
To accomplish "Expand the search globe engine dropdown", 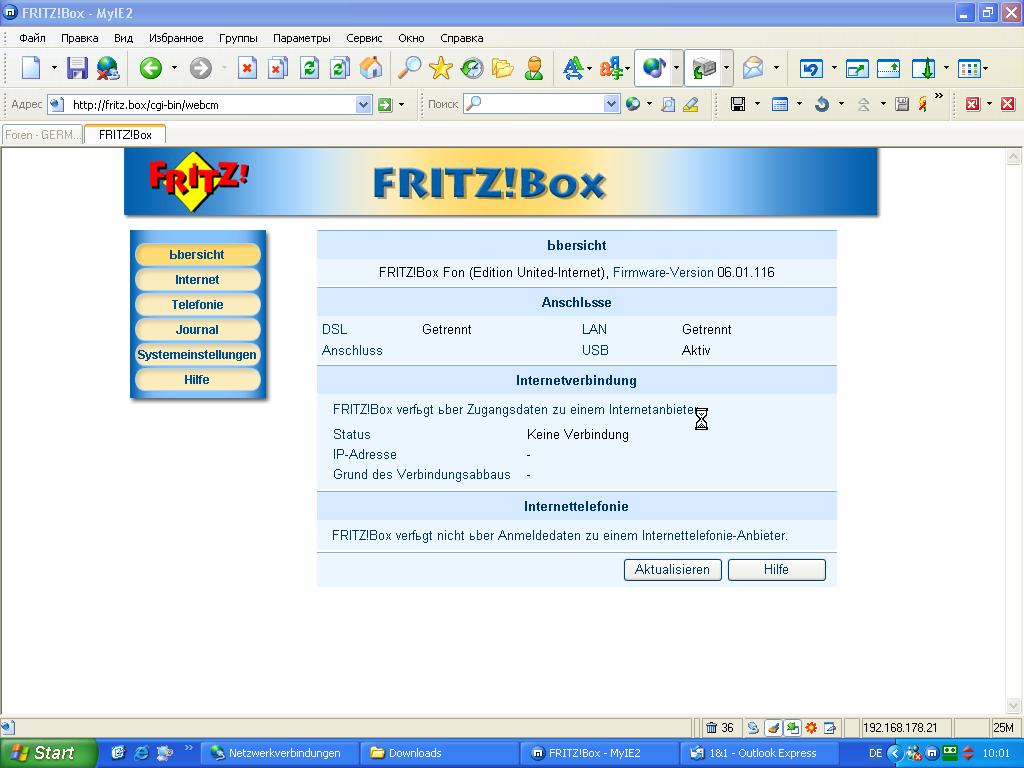I will click(649, 104).
